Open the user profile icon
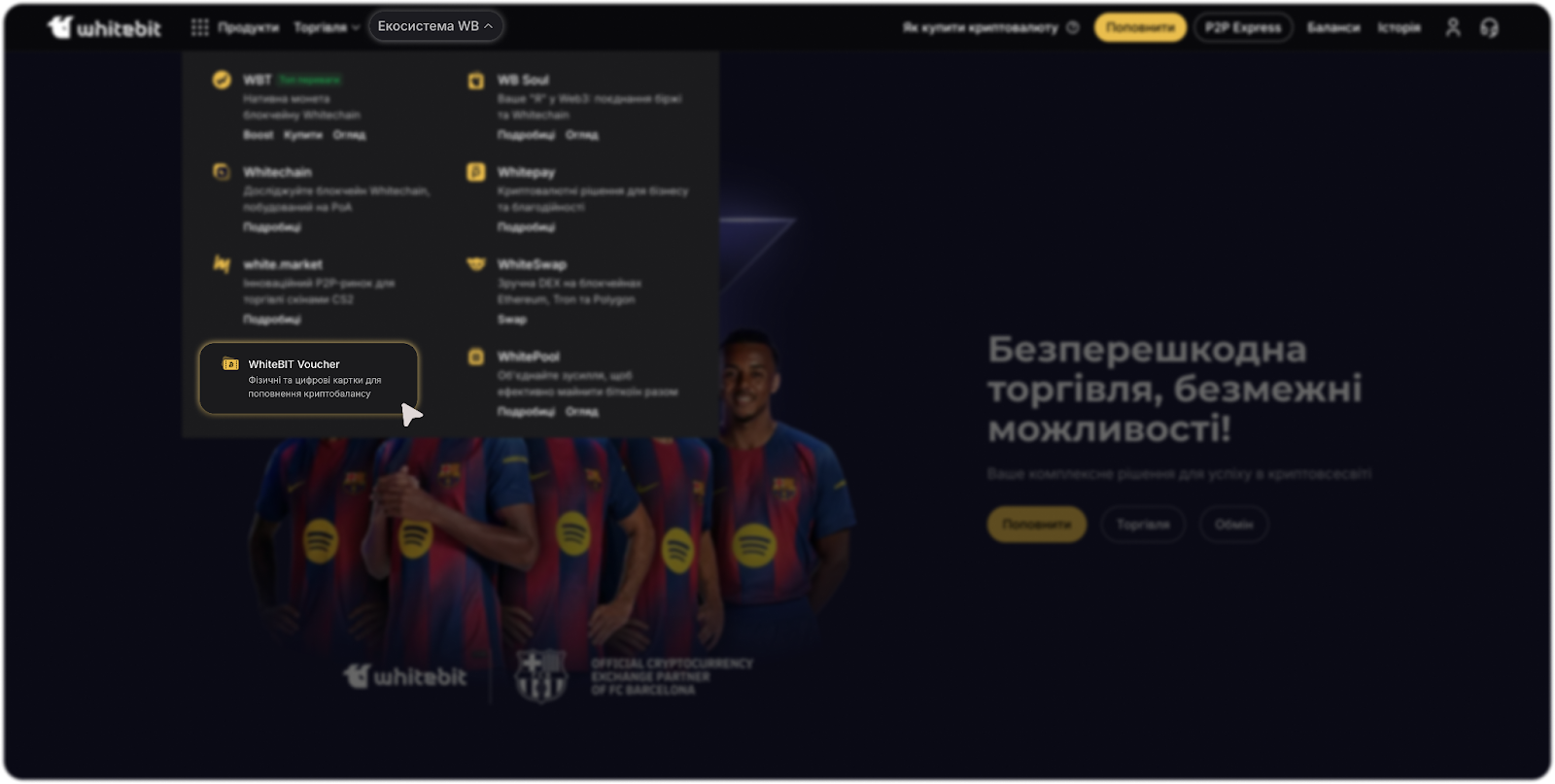 point(1453,27)
